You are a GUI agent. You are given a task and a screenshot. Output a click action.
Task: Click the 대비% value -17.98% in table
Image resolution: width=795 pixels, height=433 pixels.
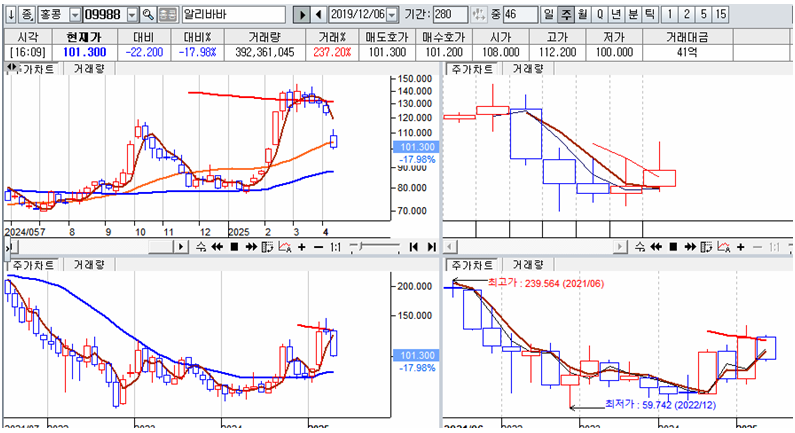point(197,52)
